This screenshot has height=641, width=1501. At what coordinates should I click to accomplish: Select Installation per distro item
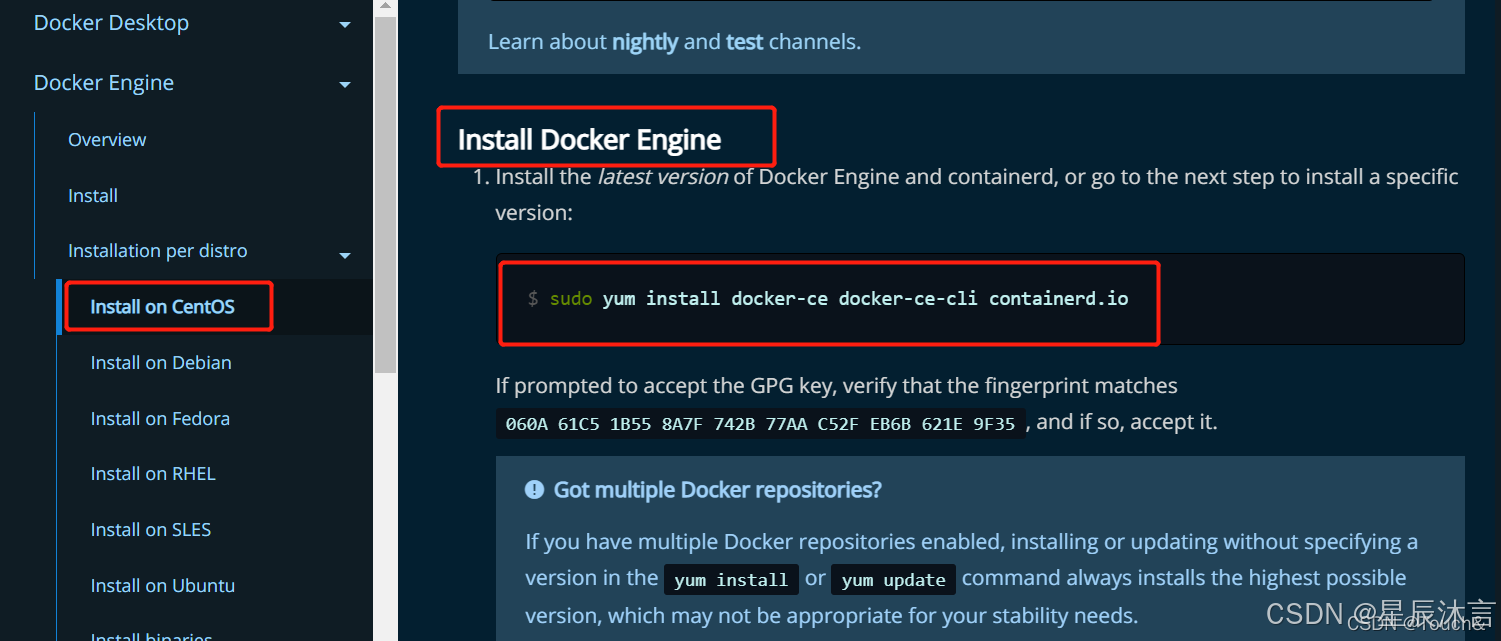158,251
